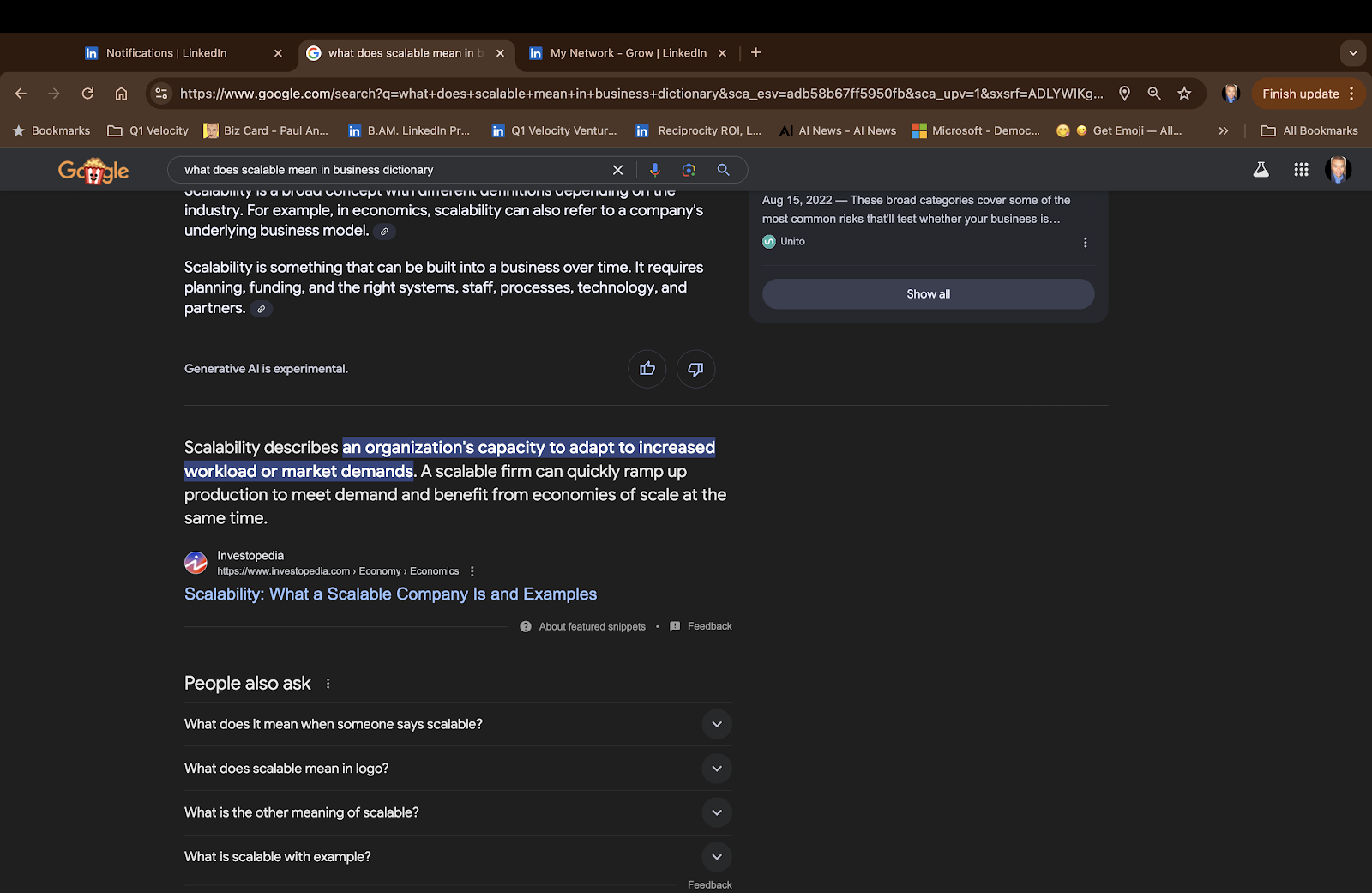Open Search Labs flask icon

[x=1261, y=170]
